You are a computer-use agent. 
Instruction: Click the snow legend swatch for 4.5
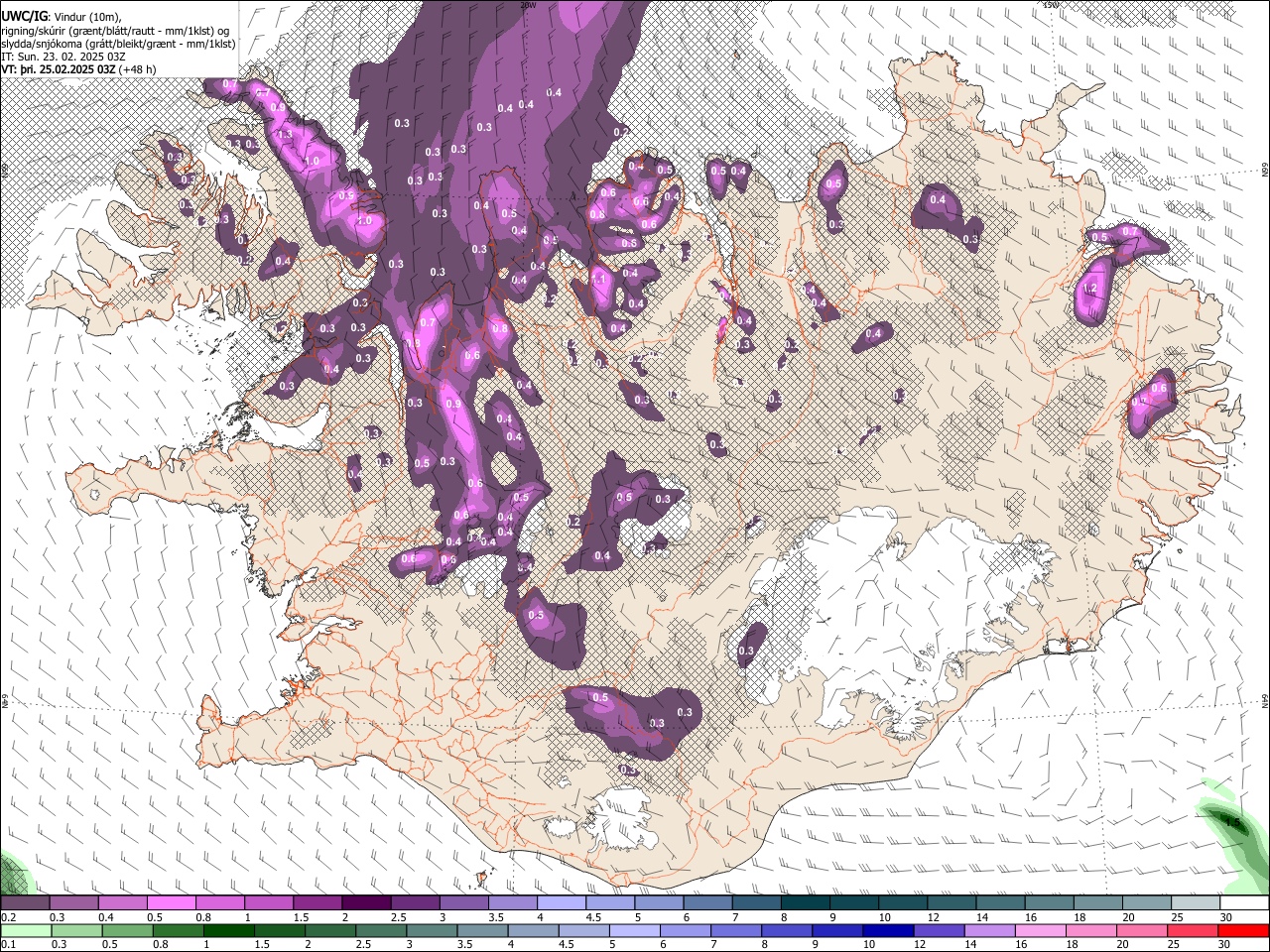tap(608, 902)
